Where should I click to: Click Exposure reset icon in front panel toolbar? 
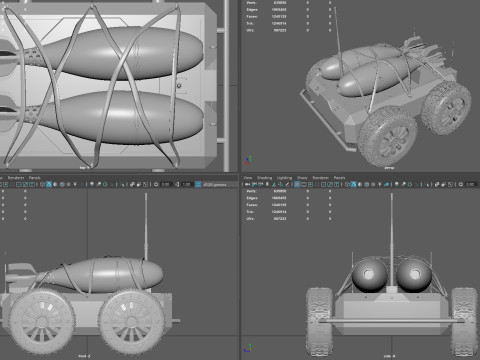point(156,184)
